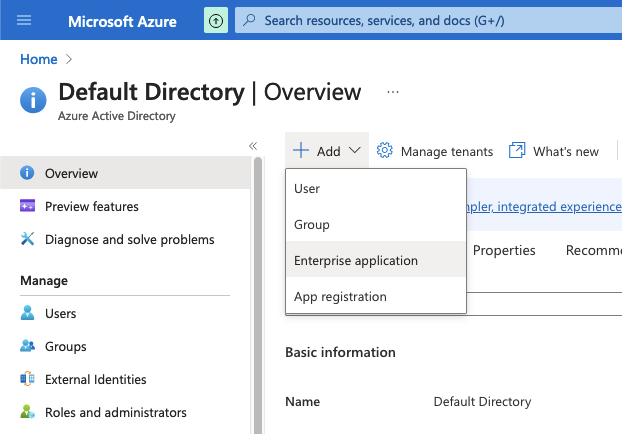Select User from the Add menu
The image size is (622, 434).
307,188
